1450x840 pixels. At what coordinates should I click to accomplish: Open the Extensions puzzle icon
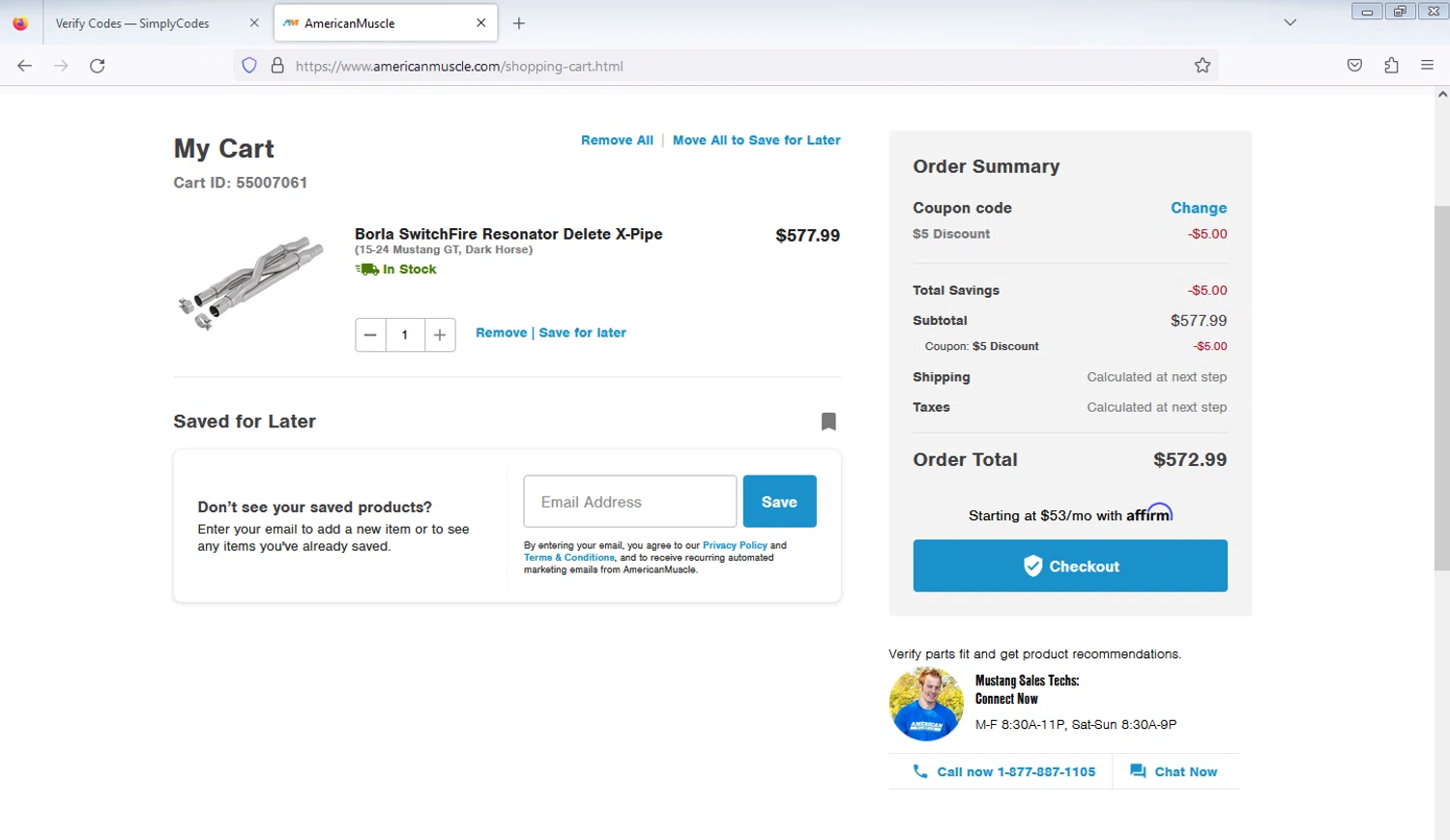click(1392, 66)
